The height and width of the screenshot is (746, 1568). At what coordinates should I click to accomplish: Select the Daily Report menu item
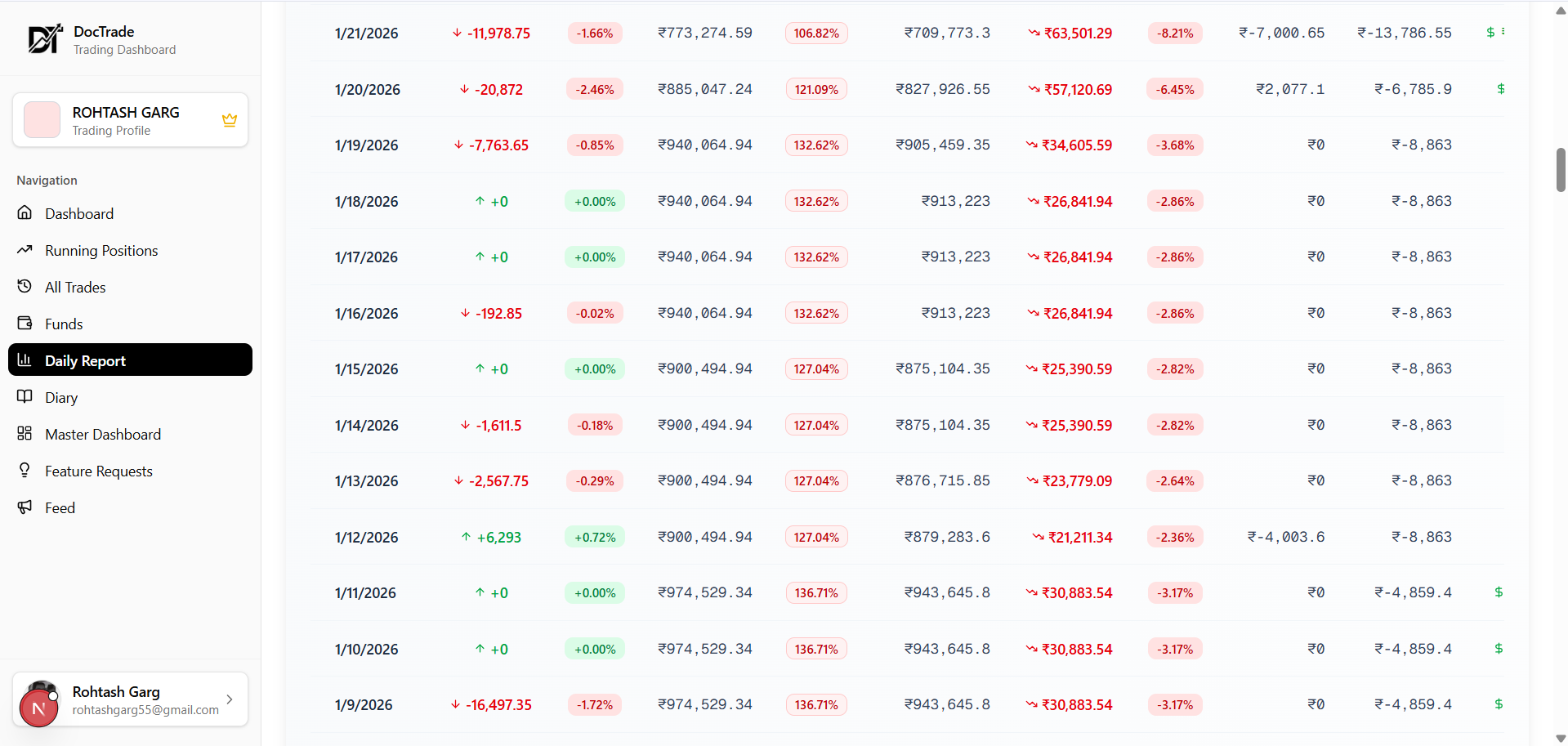[130, 360]
